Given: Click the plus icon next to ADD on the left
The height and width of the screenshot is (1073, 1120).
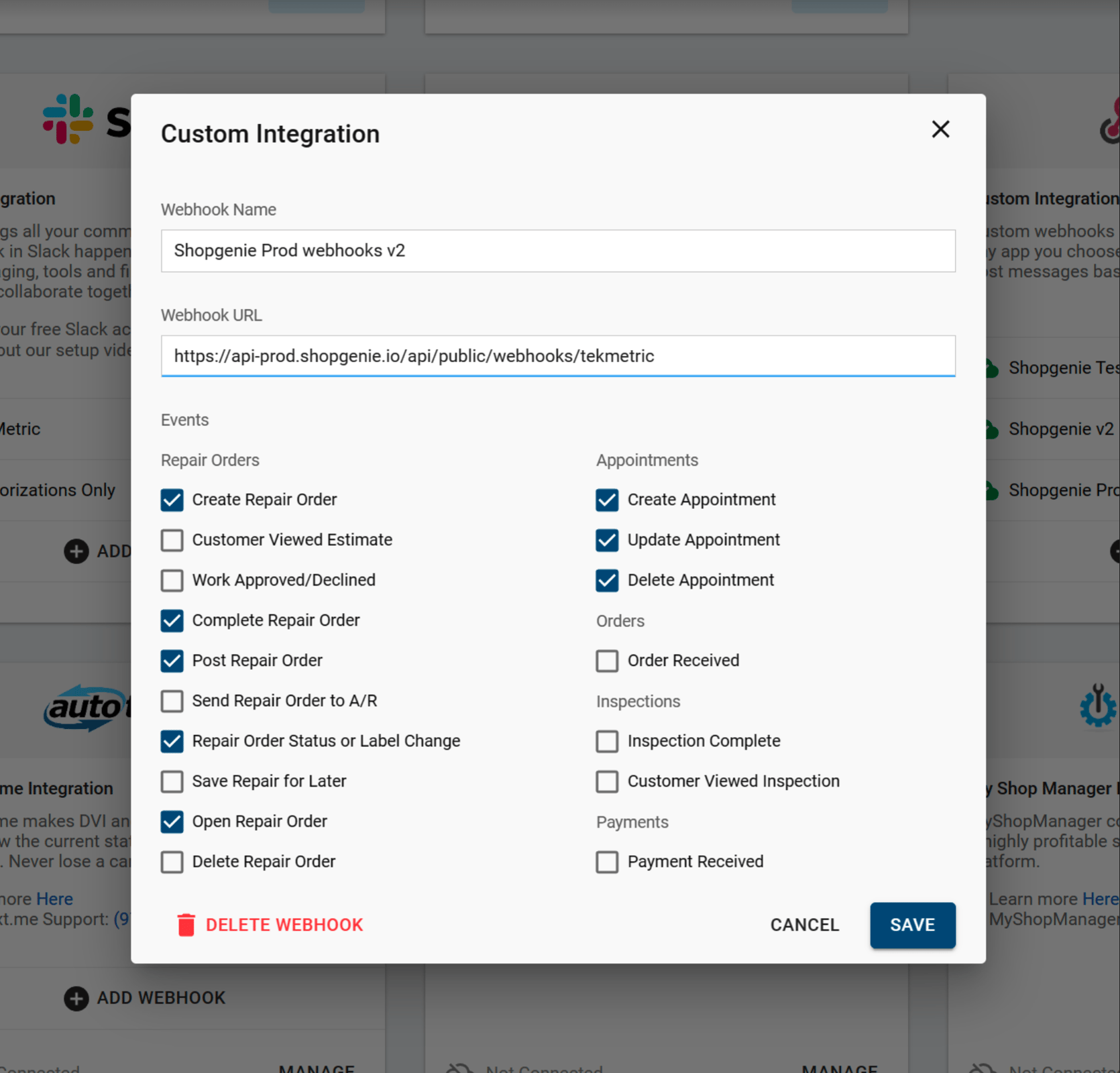Looking at the screenshot, I should click(76, 551).
